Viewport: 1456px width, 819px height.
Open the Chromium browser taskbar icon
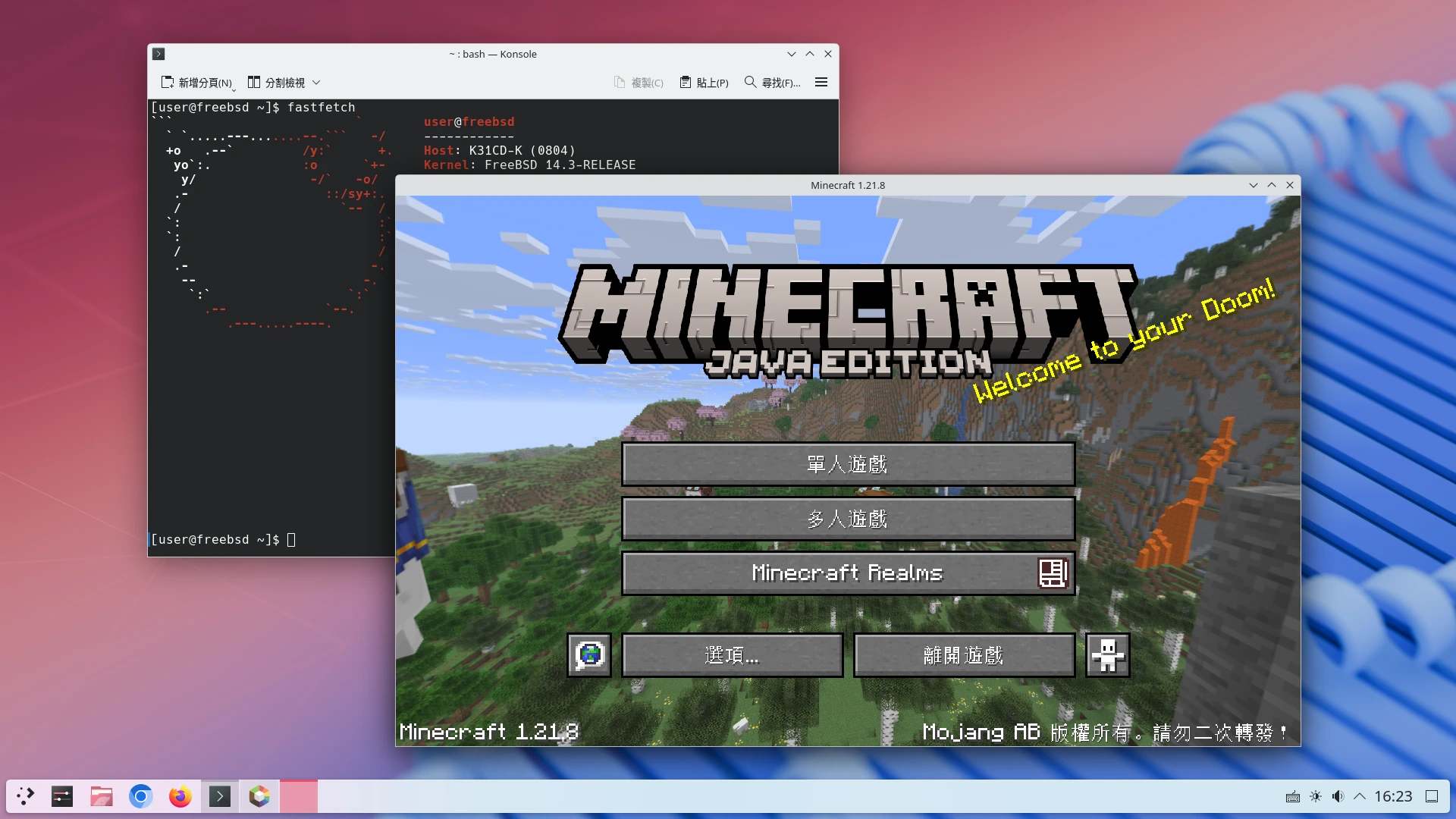[140, 796]
